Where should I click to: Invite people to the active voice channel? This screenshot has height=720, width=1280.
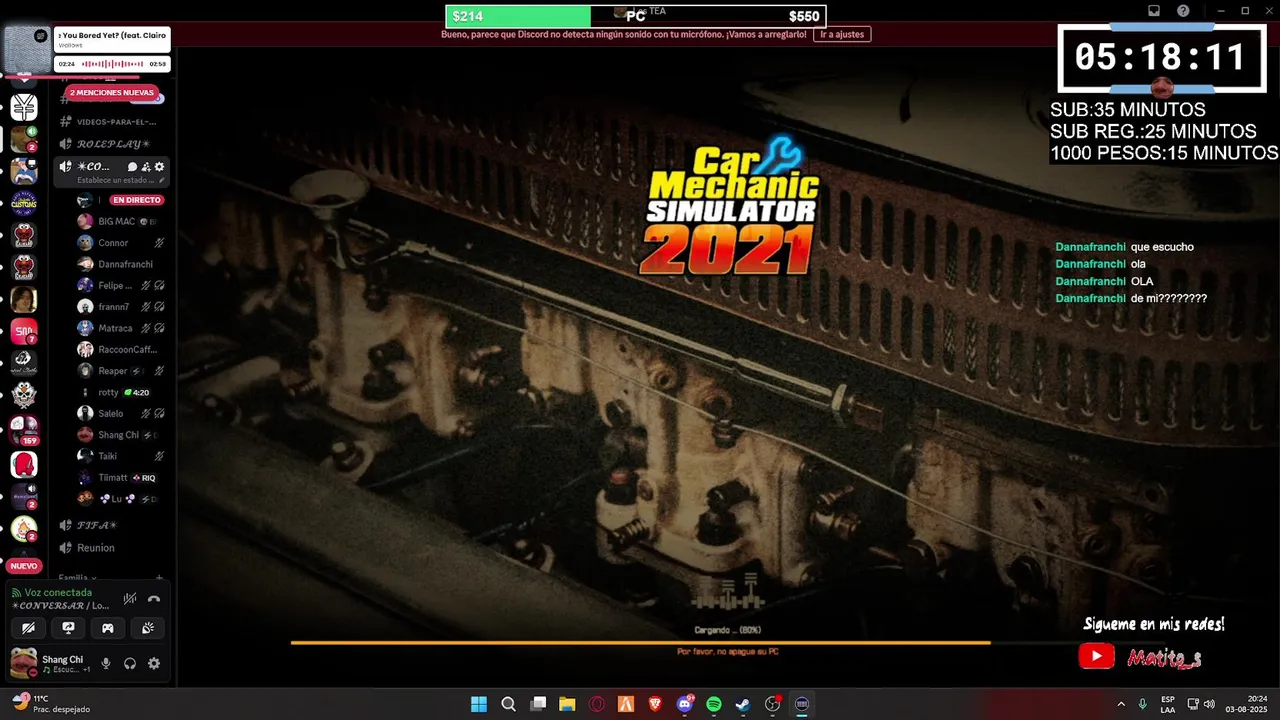coord(146,167)
